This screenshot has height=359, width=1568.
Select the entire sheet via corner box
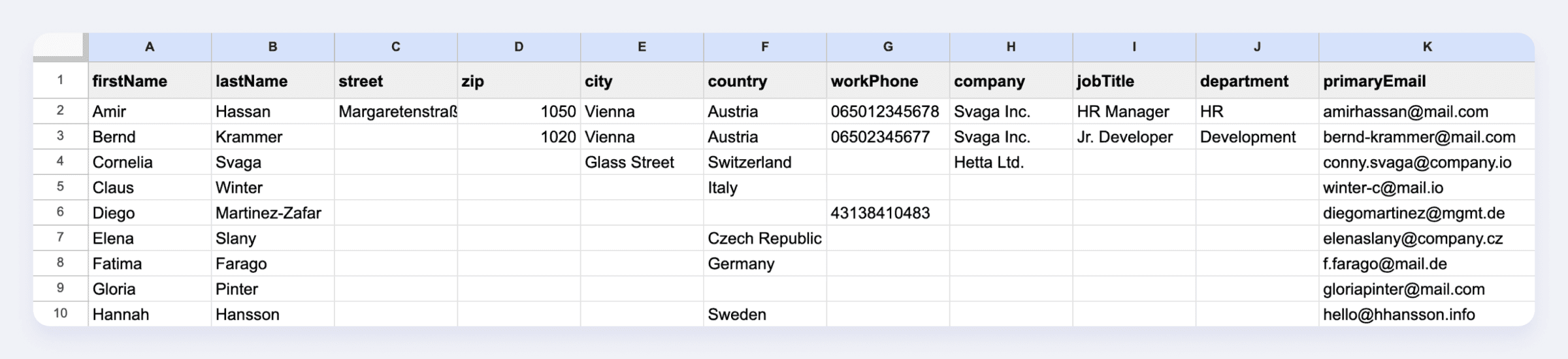tap(60, 47)
